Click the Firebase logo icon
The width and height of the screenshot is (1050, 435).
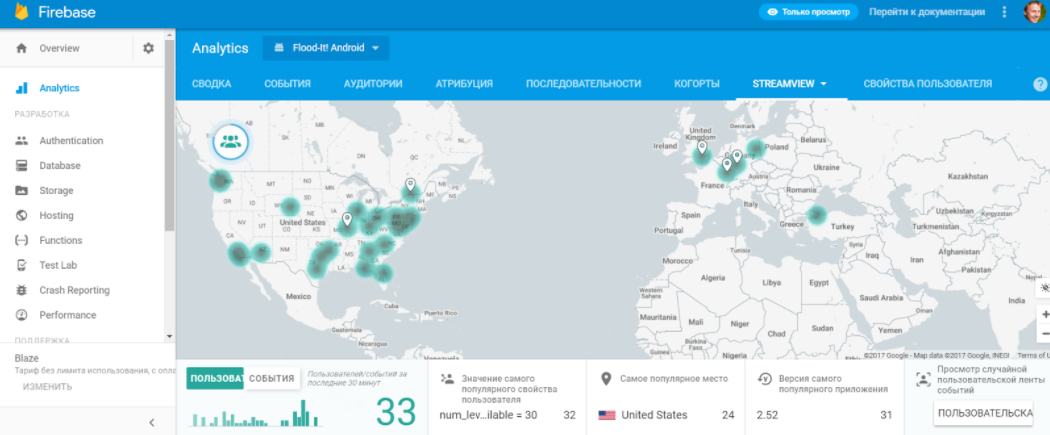click(x=22, y=12)
